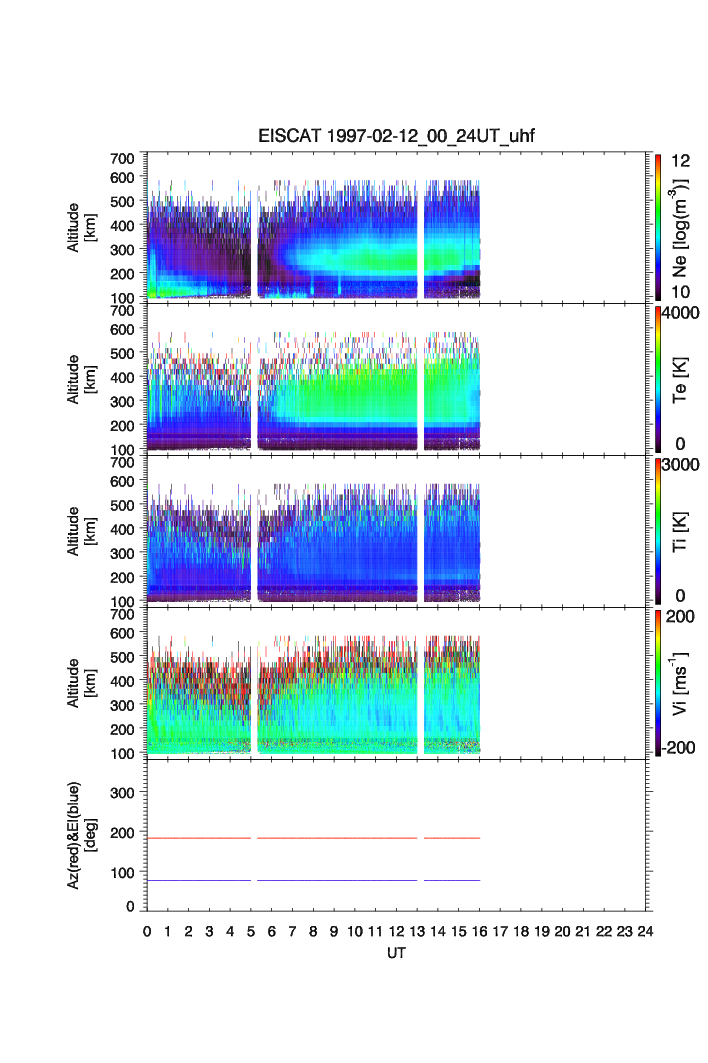Viewport: 708px width, 1063px height.
Task: Click the blue elevation line in bottom panel
Action: [313, 880]
